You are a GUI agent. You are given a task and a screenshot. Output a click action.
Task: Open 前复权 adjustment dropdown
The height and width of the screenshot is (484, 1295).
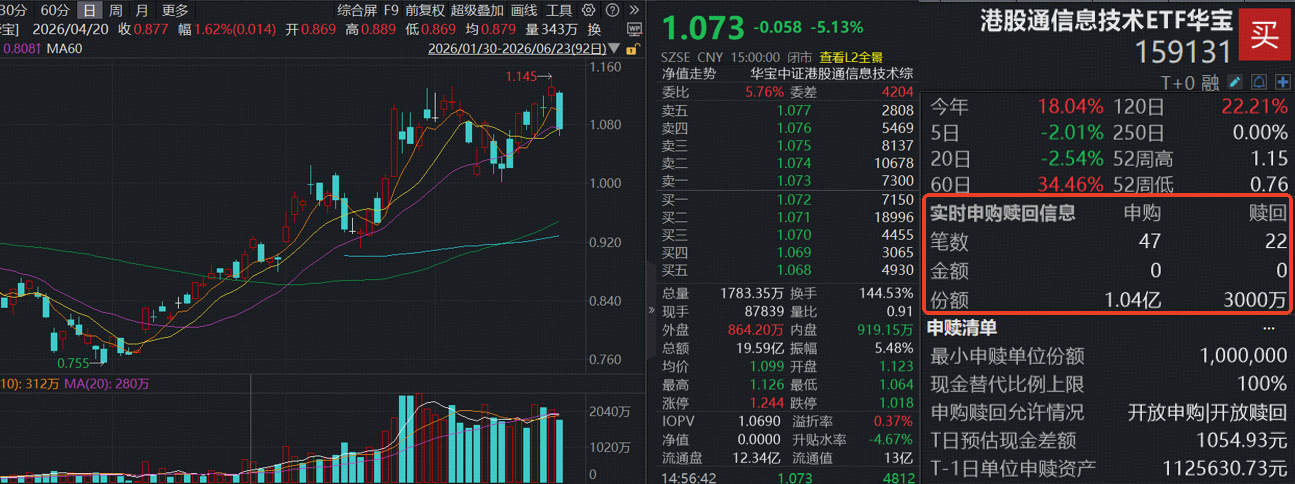pos(425,10)
